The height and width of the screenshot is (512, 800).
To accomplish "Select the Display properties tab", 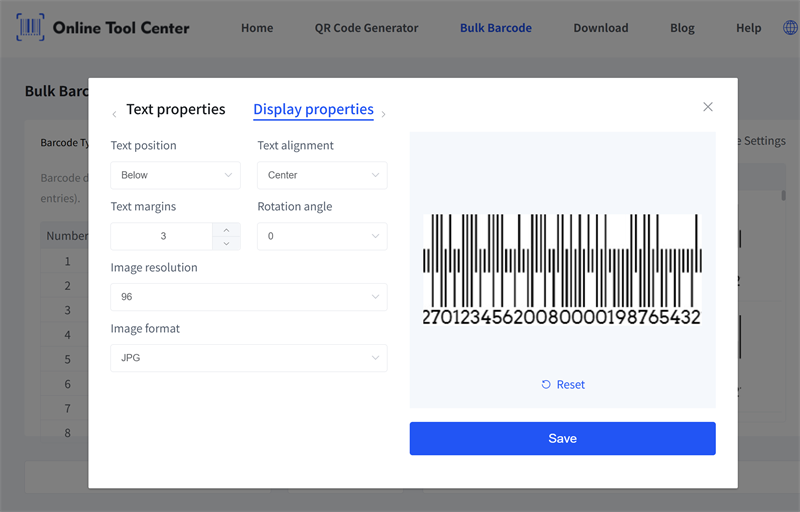I will pos(313,110).
